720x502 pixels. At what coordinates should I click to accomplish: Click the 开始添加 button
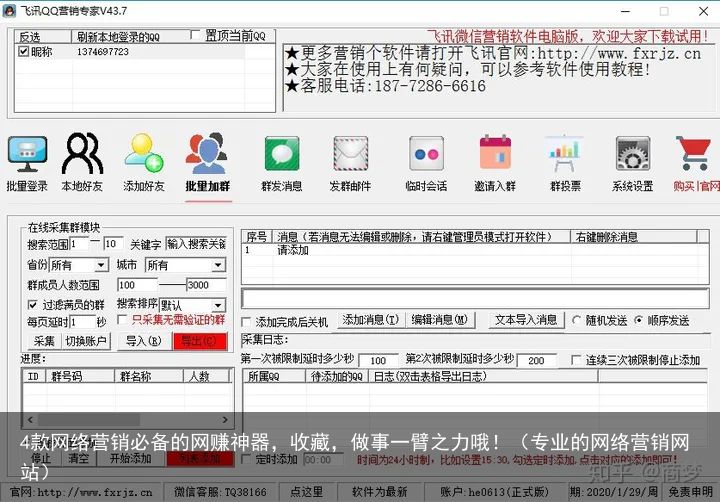[x=131, y=458]
